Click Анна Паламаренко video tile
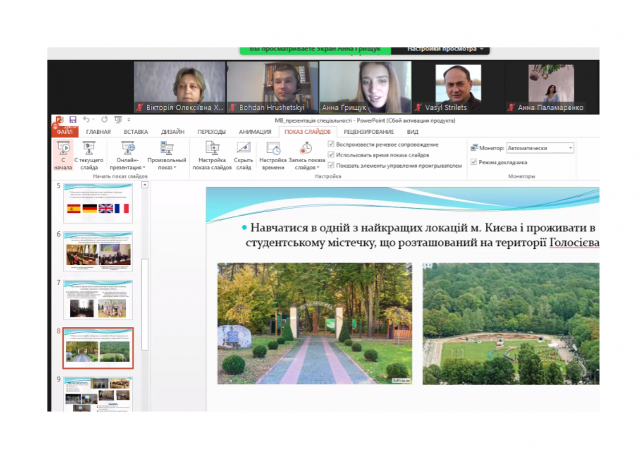 551,87
